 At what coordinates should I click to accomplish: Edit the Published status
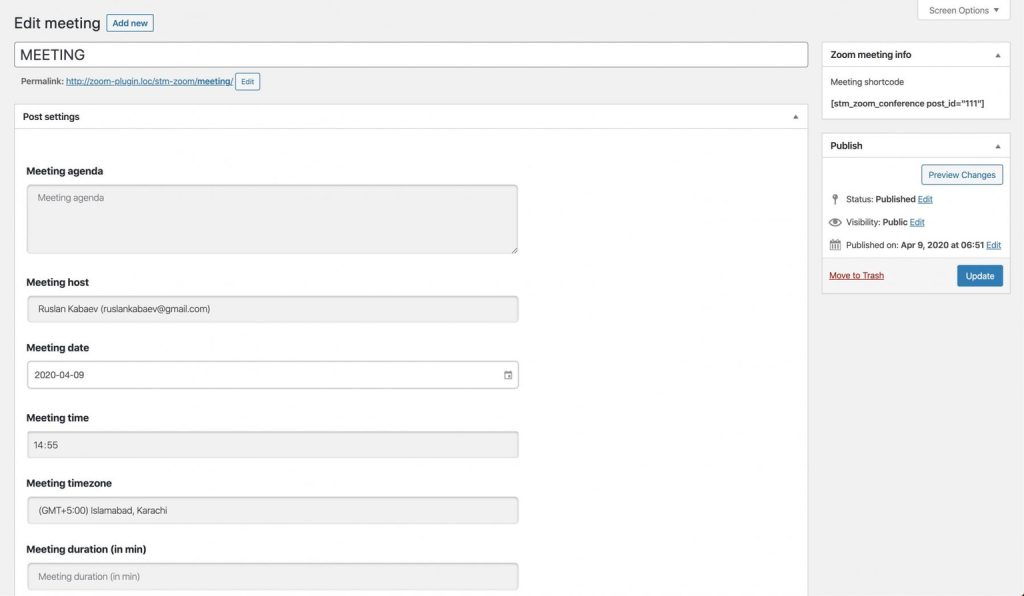[925, 199]
